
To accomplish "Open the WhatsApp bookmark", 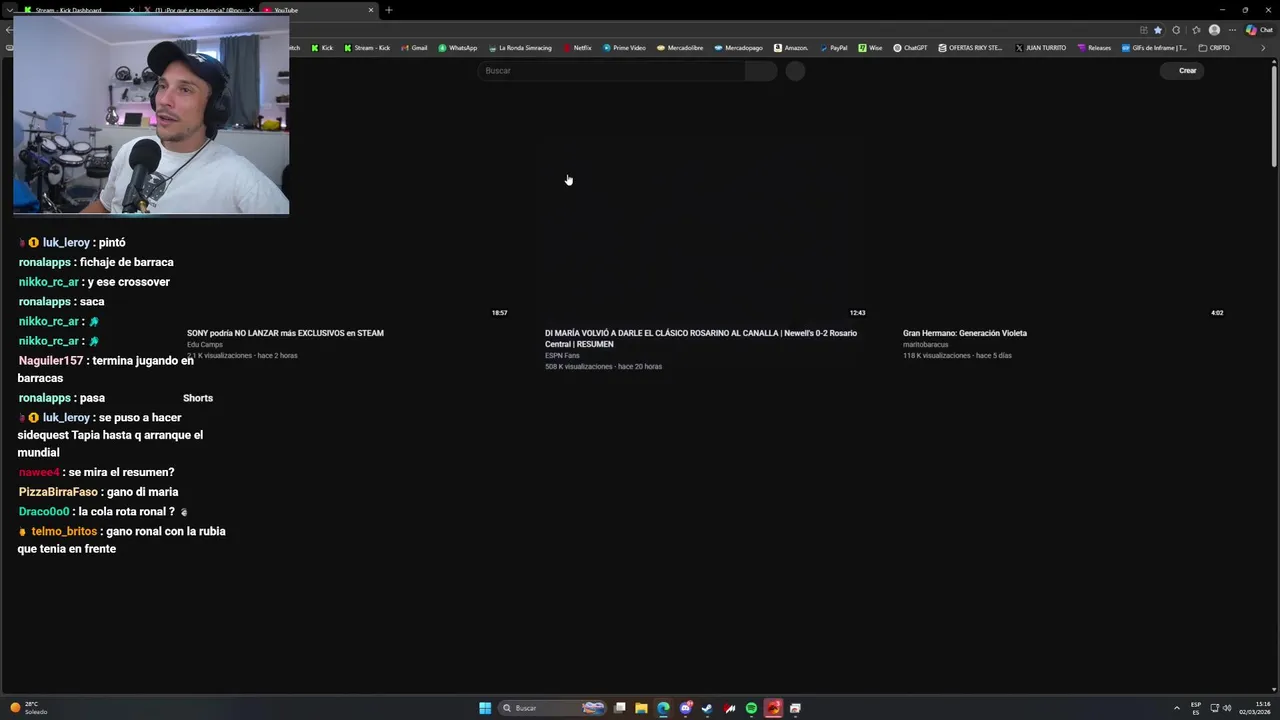I will (x=458, y=48).
